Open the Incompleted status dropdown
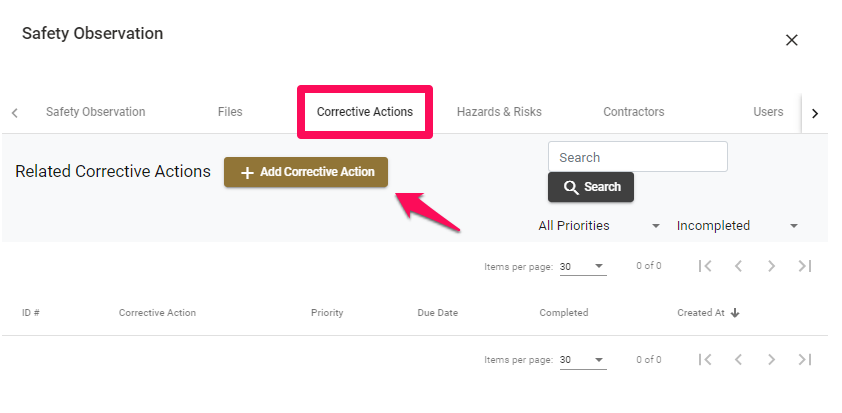This screenshot has height=413, width=842. pyautogui.click(x=738, y=226)
